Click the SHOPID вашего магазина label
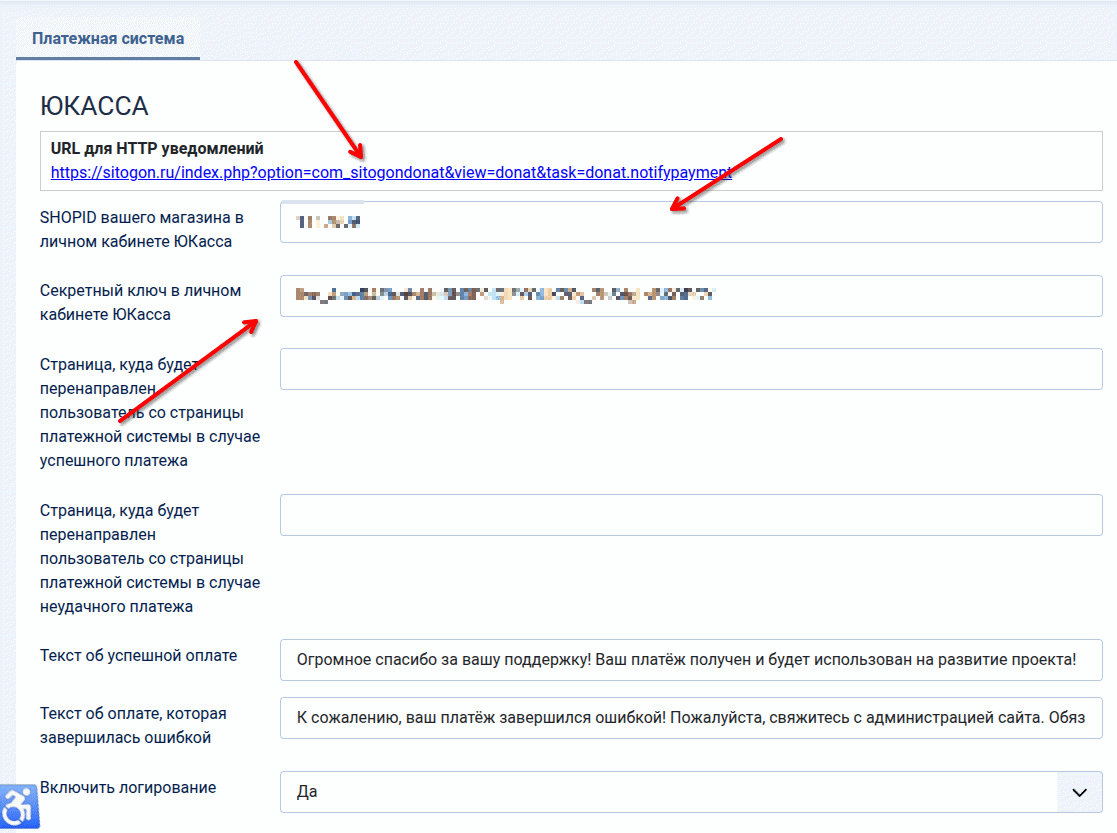The image size is (1117, 833). click(x=141, y=229)
